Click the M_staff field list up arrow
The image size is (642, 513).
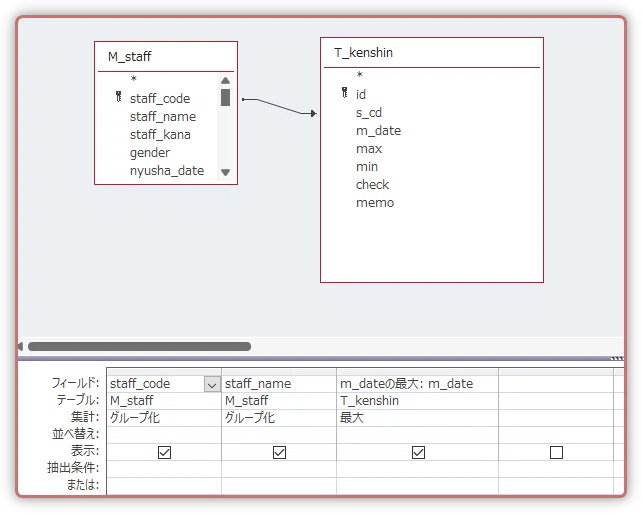coord(225,80)
